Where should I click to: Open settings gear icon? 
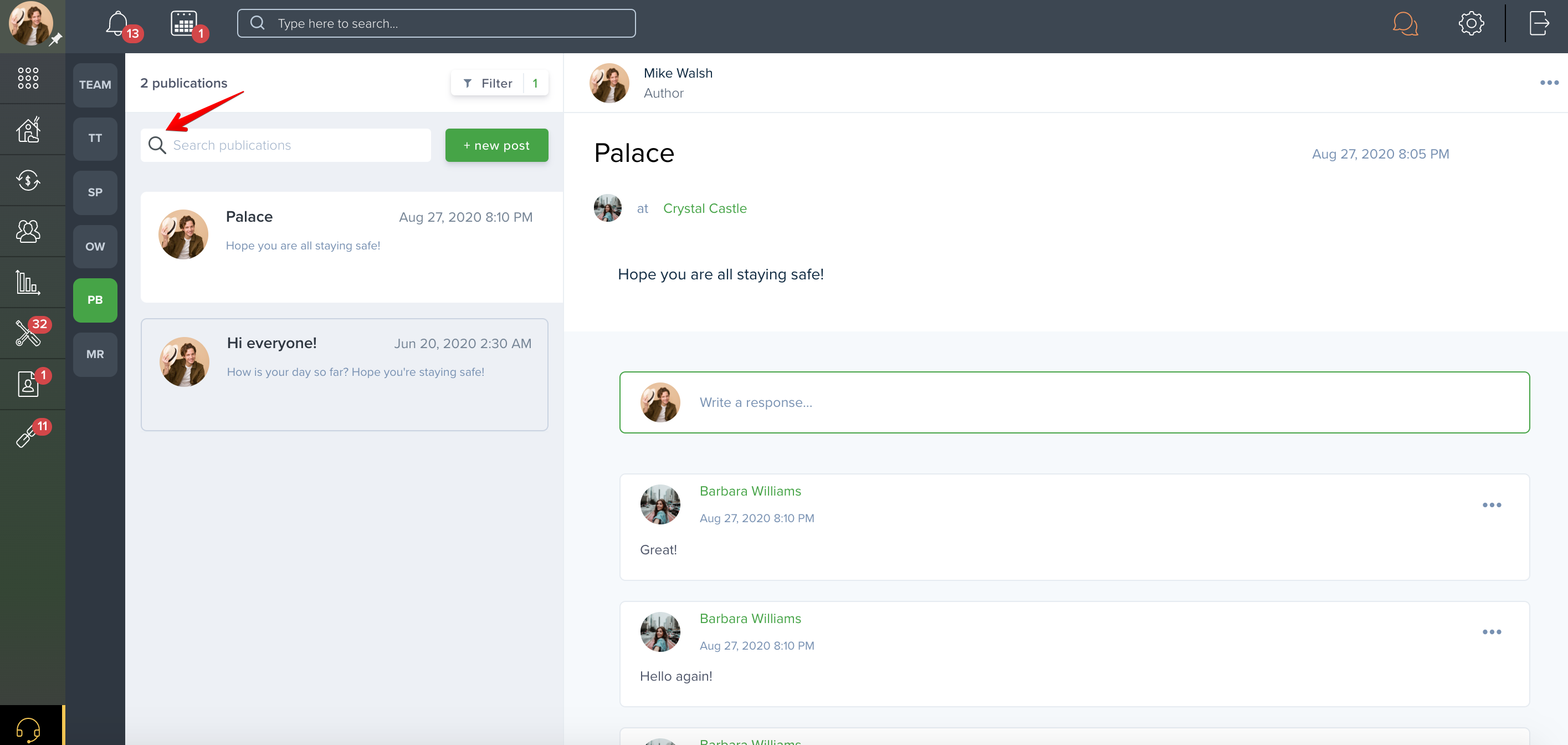(x=1471, y=24)
